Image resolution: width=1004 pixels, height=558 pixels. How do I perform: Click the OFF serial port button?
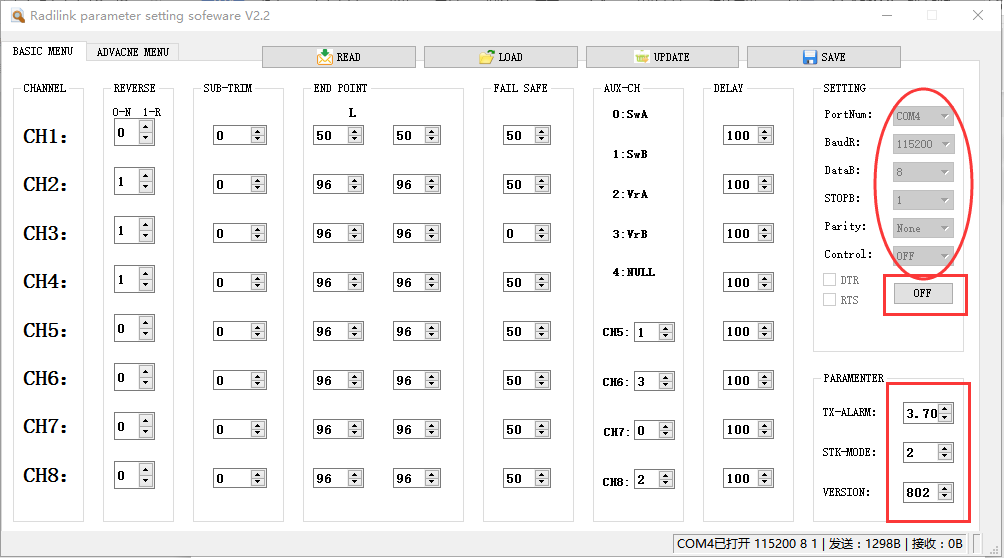tap(922, 293)
